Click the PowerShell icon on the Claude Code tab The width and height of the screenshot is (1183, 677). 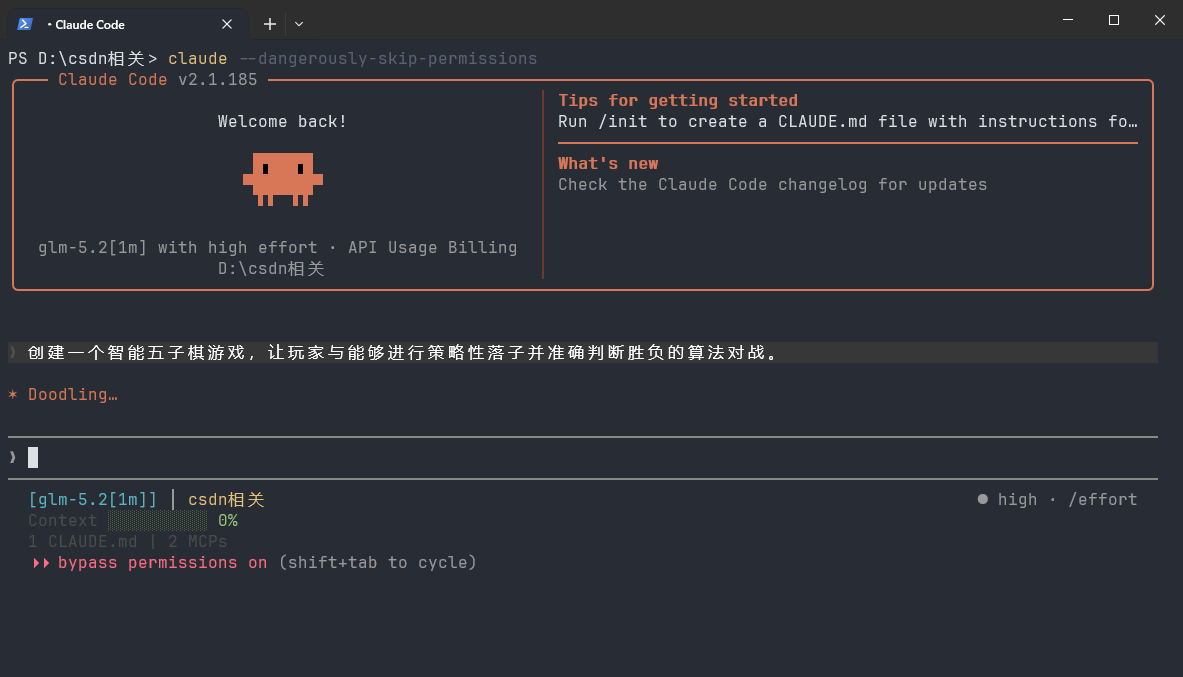click(x=25, y=24)
